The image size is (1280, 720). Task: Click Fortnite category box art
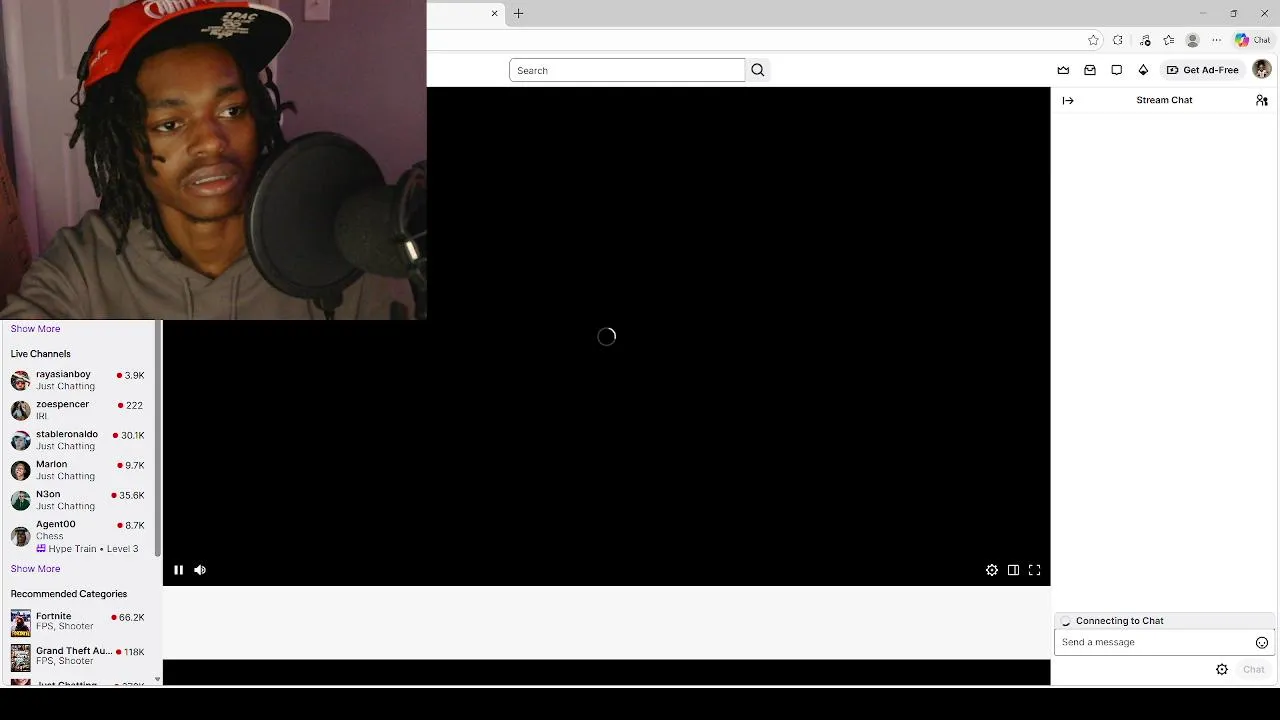tap(21, 623)
